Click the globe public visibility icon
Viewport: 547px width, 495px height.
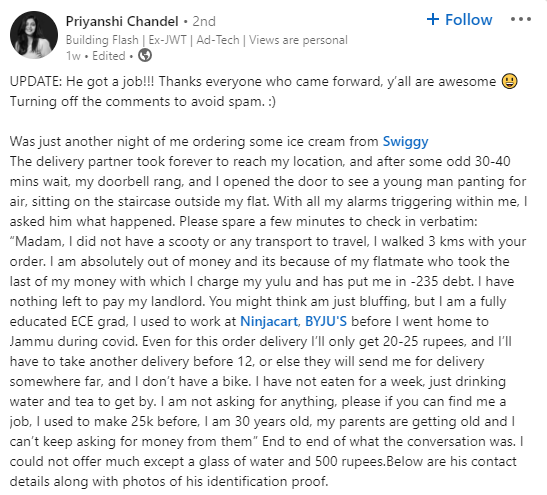(145, 55)
